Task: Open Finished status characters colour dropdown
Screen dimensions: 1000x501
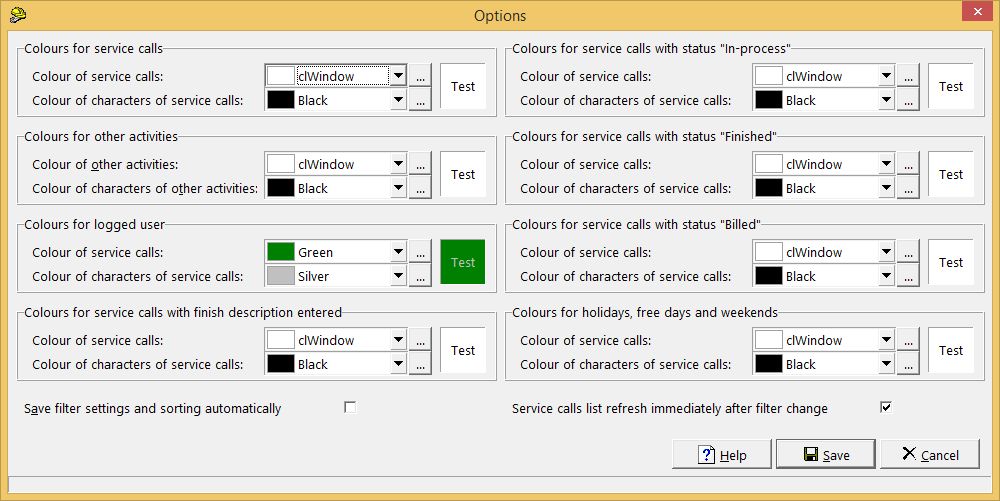Action: pos(886,189)
